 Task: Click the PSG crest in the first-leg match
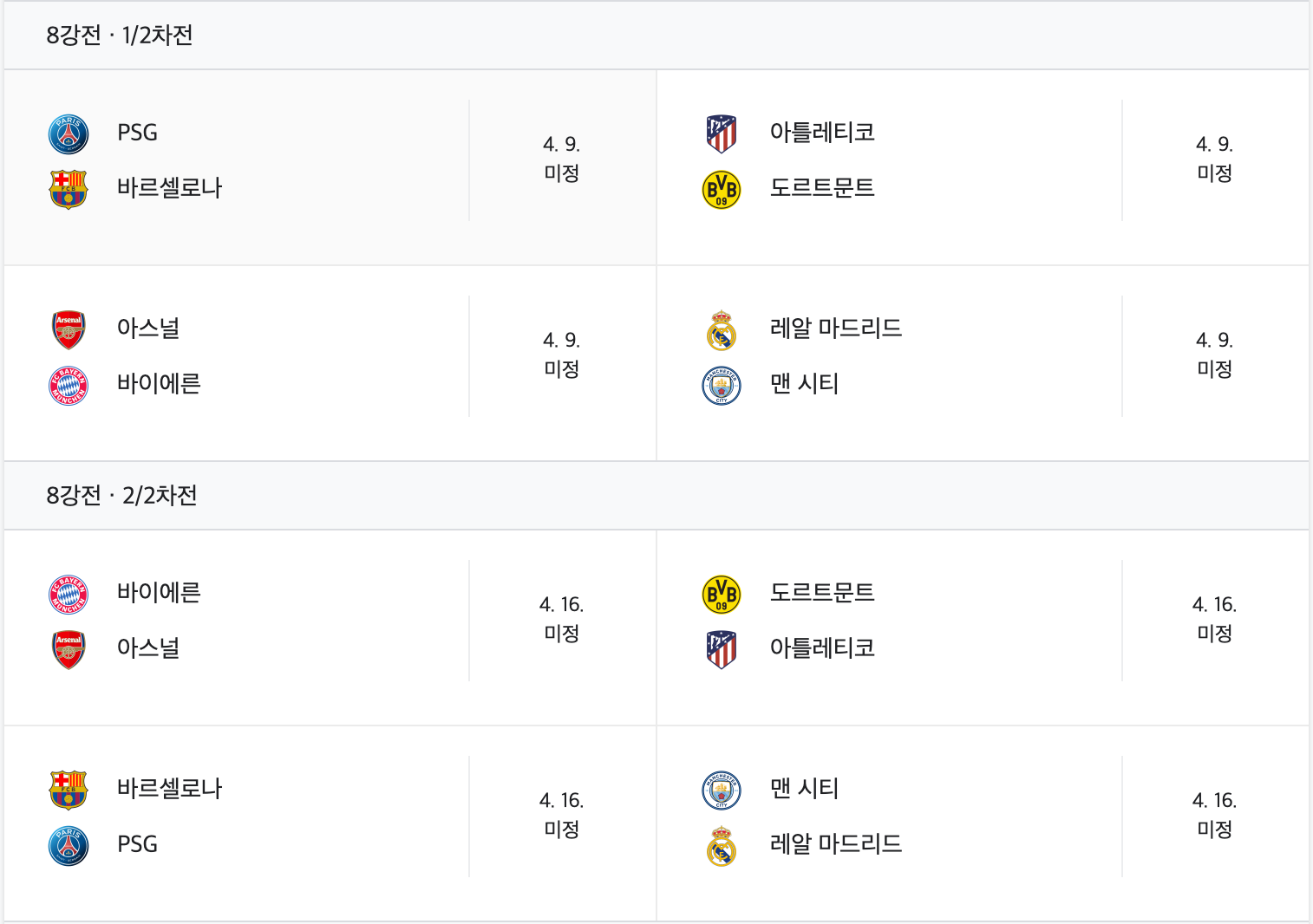69,134
